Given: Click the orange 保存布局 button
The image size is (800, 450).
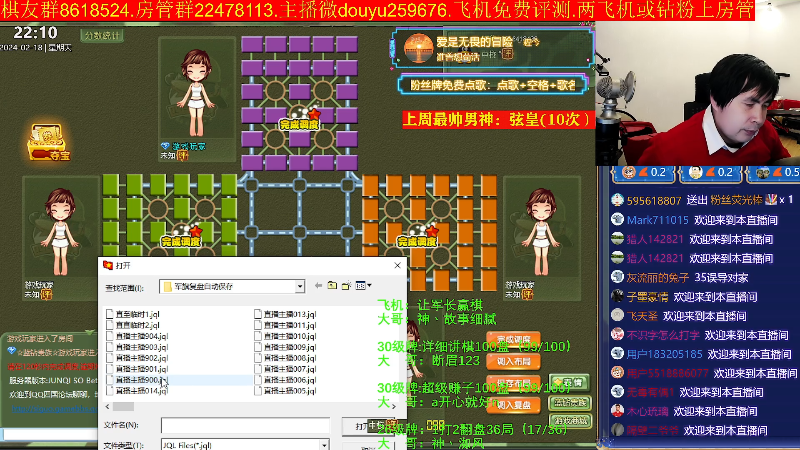Looking at the screenshot, I should click(x=513, y=383).
